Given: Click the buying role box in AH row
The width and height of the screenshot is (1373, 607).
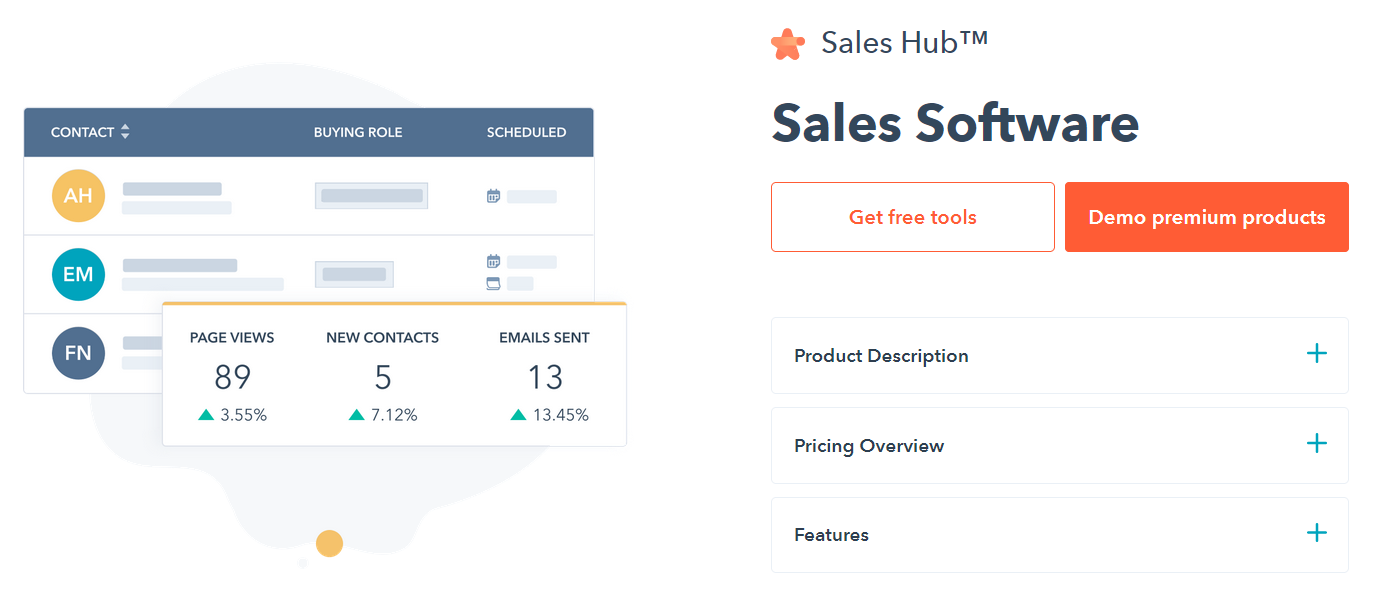Looking at the screenshot, I should tap(371, 196).
